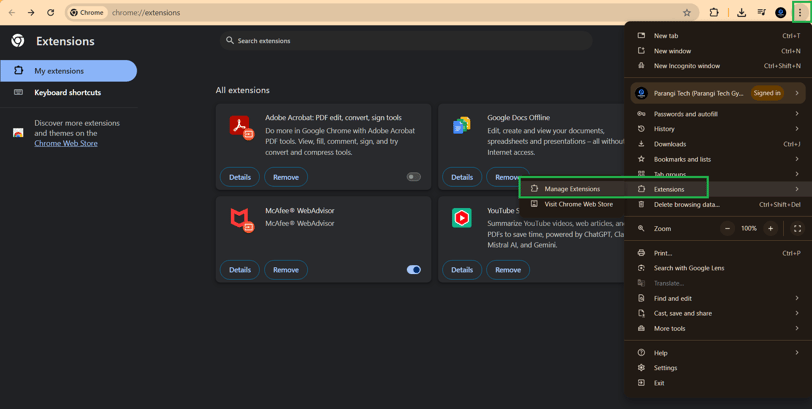The width and height of the screenshot is (812, 409).
Task: Select New tab from the menu
Action: [718, 36]
